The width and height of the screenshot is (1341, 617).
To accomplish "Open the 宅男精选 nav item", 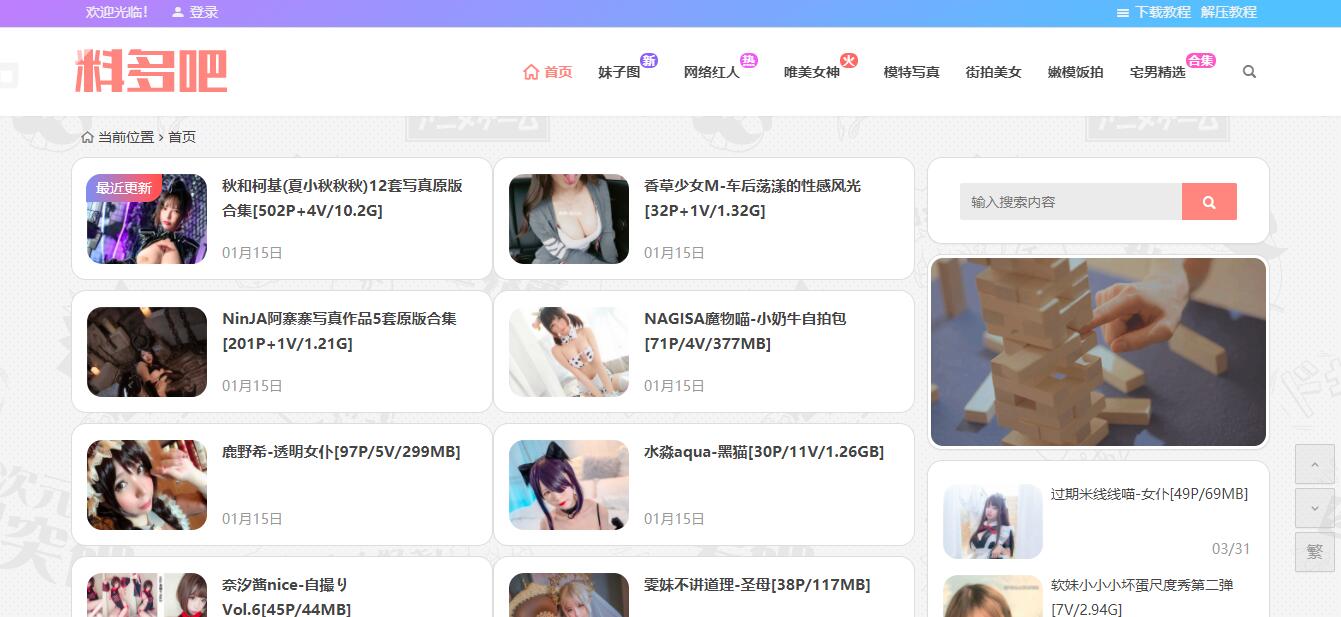I will pyautogui.click(x=1158, y=72).
